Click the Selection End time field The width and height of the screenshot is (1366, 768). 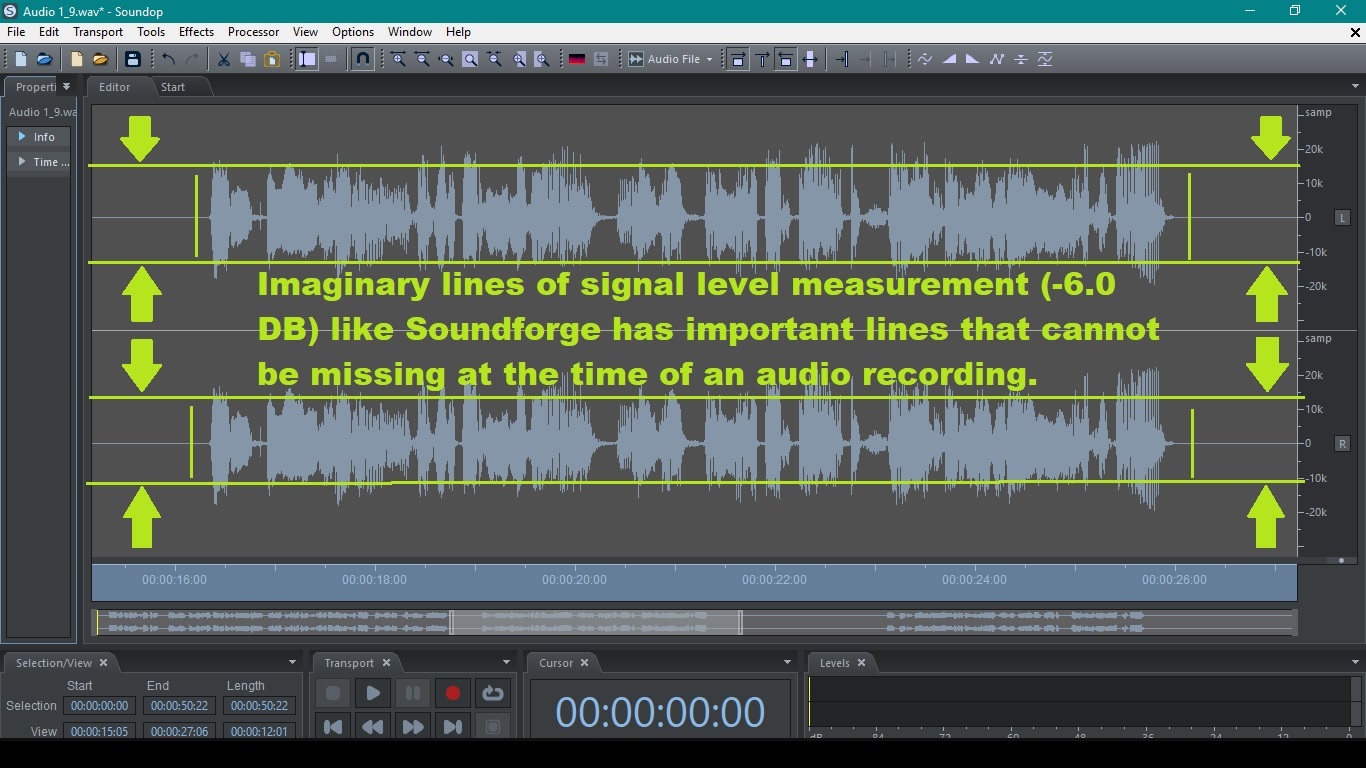[178, 706]
